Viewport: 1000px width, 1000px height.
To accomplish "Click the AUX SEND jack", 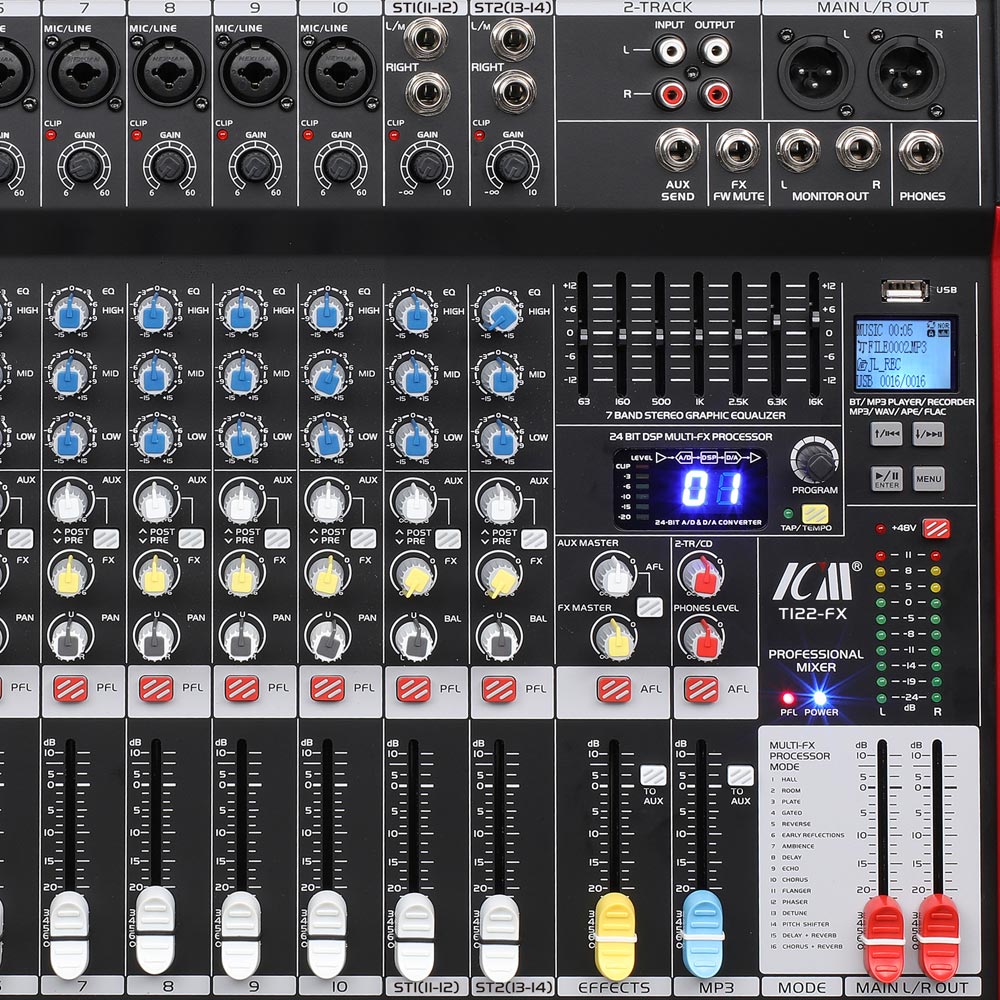I will (x=677, y=150).
